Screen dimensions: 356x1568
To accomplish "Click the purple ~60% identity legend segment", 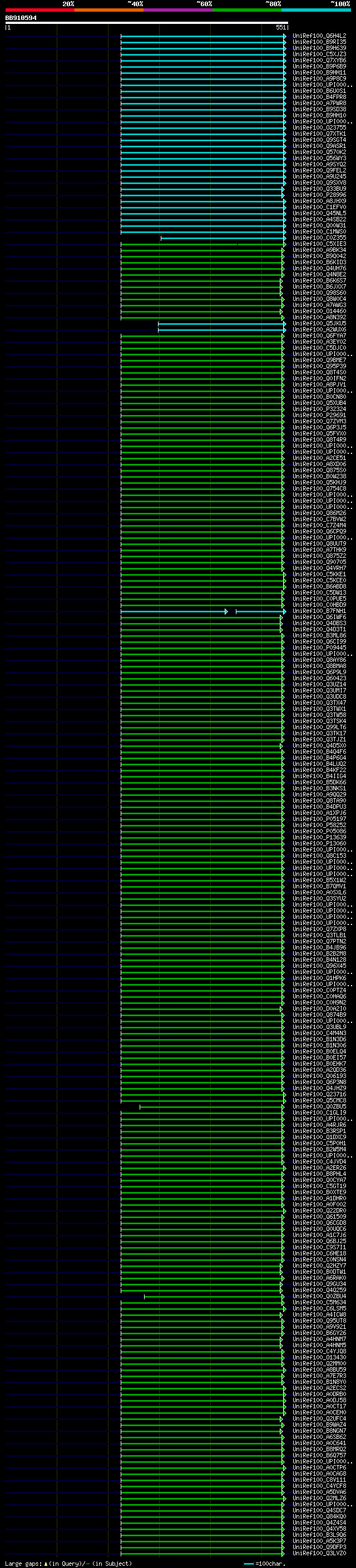I will coord(177,10).
